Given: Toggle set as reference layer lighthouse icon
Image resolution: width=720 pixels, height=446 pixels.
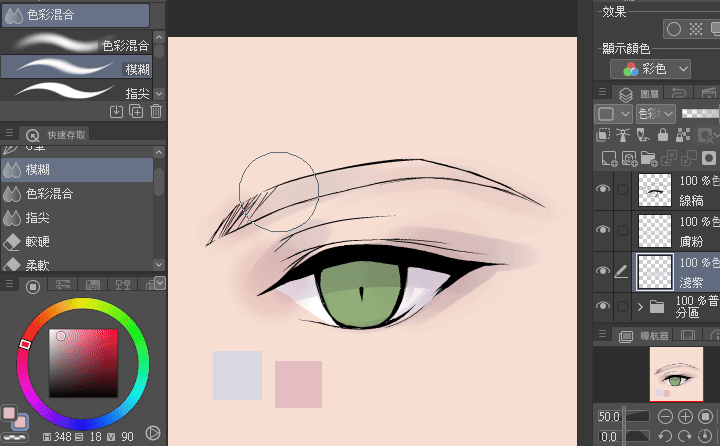Looking at the screenshot, I should [623, 135].
